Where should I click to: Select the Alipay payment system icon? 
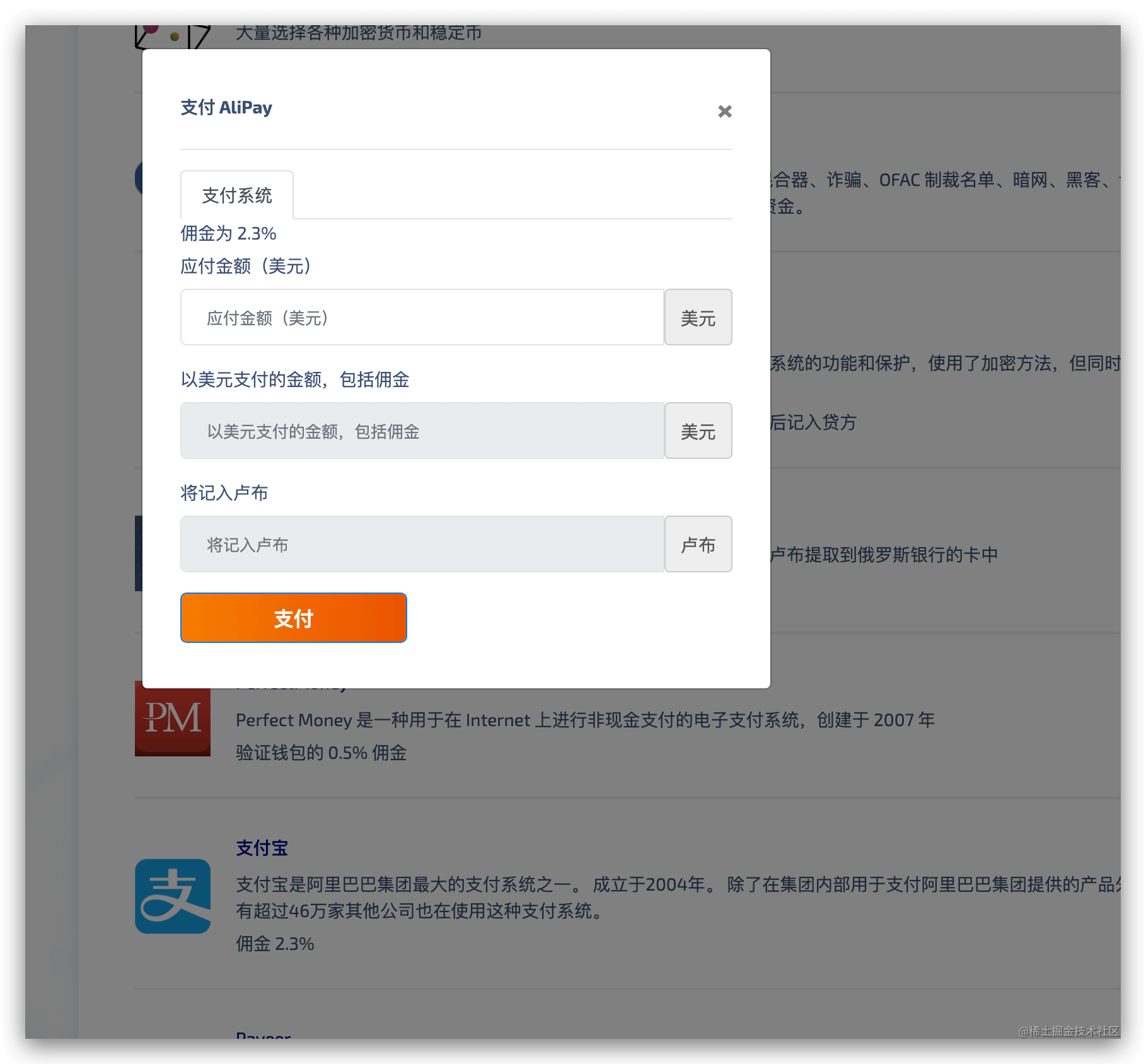[x=171, y=896]
